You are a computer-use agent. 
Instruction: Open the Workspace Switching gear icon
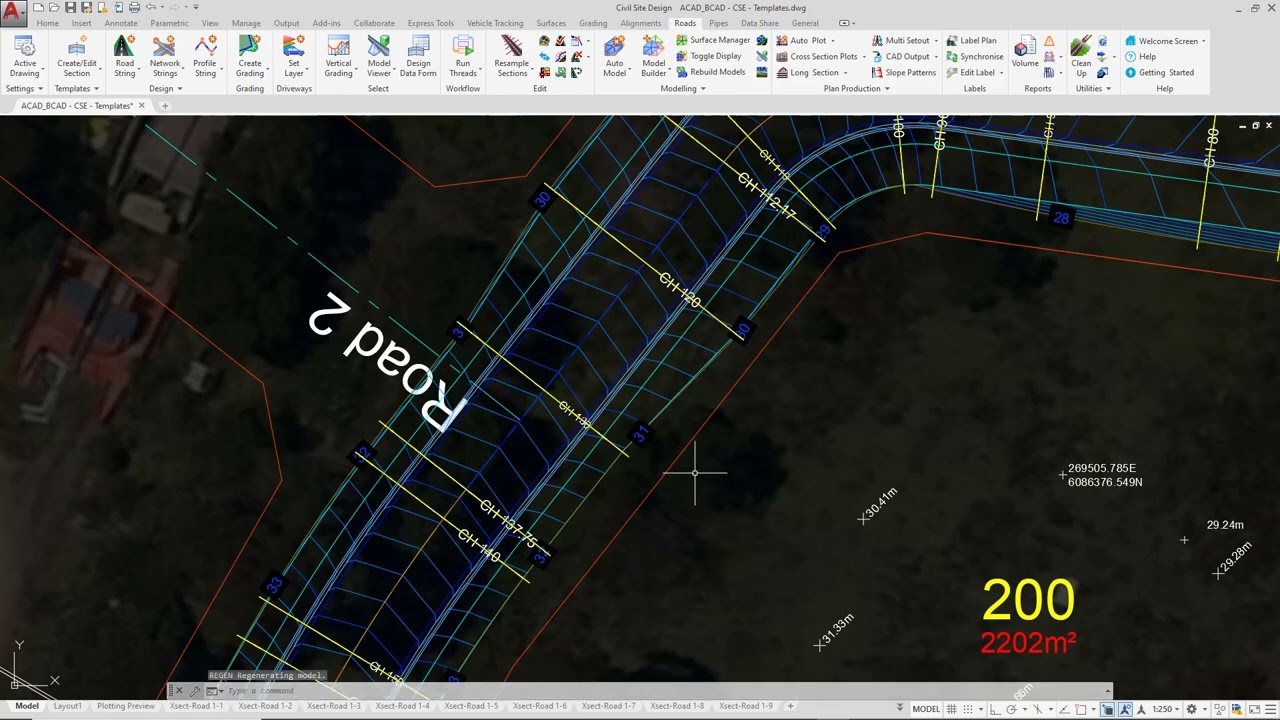[1191, 709]
